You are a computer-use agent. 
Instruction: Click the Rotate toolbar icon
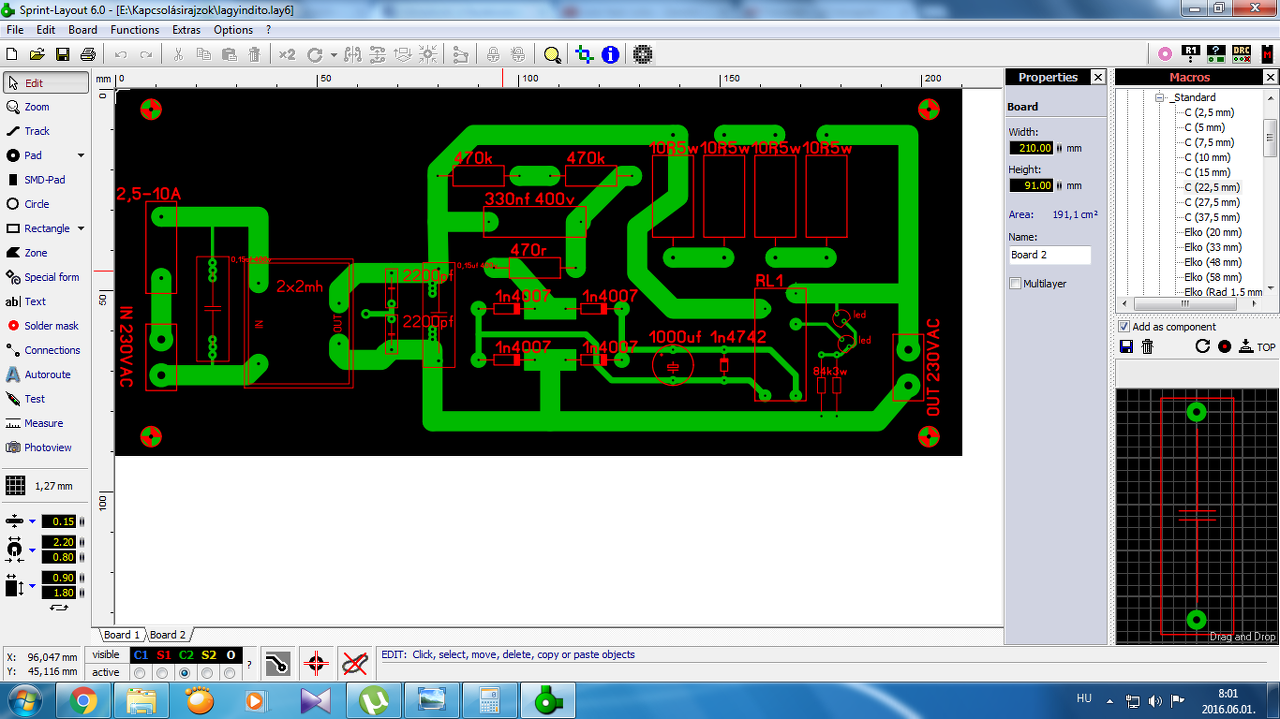coord(315,54)
